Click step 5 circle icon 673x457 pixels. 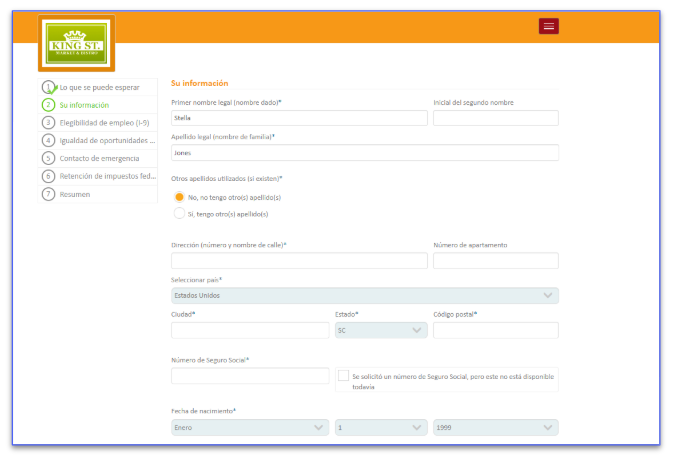coord(48,158)
